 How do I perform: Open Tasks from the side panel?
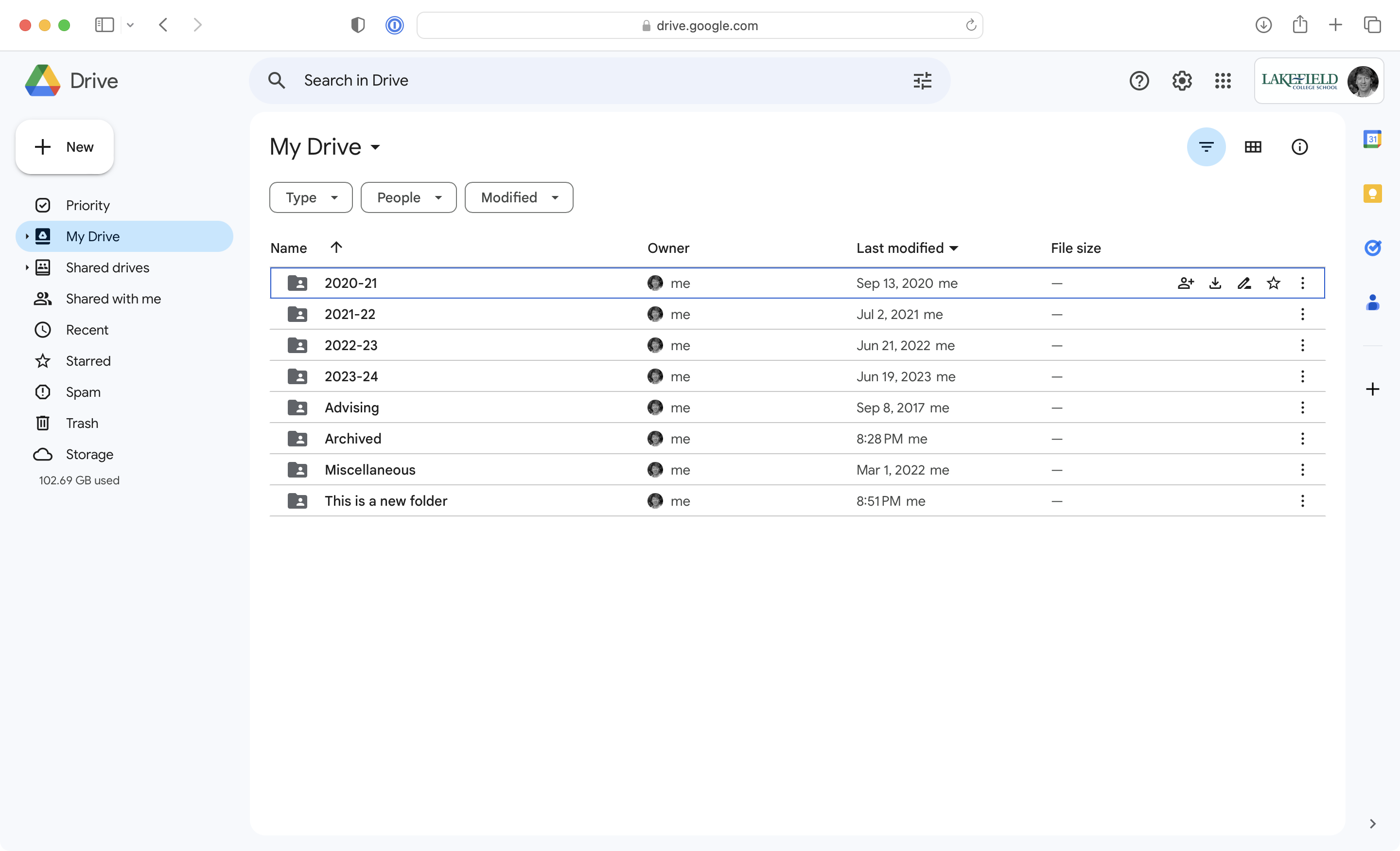click(1373, 248)
